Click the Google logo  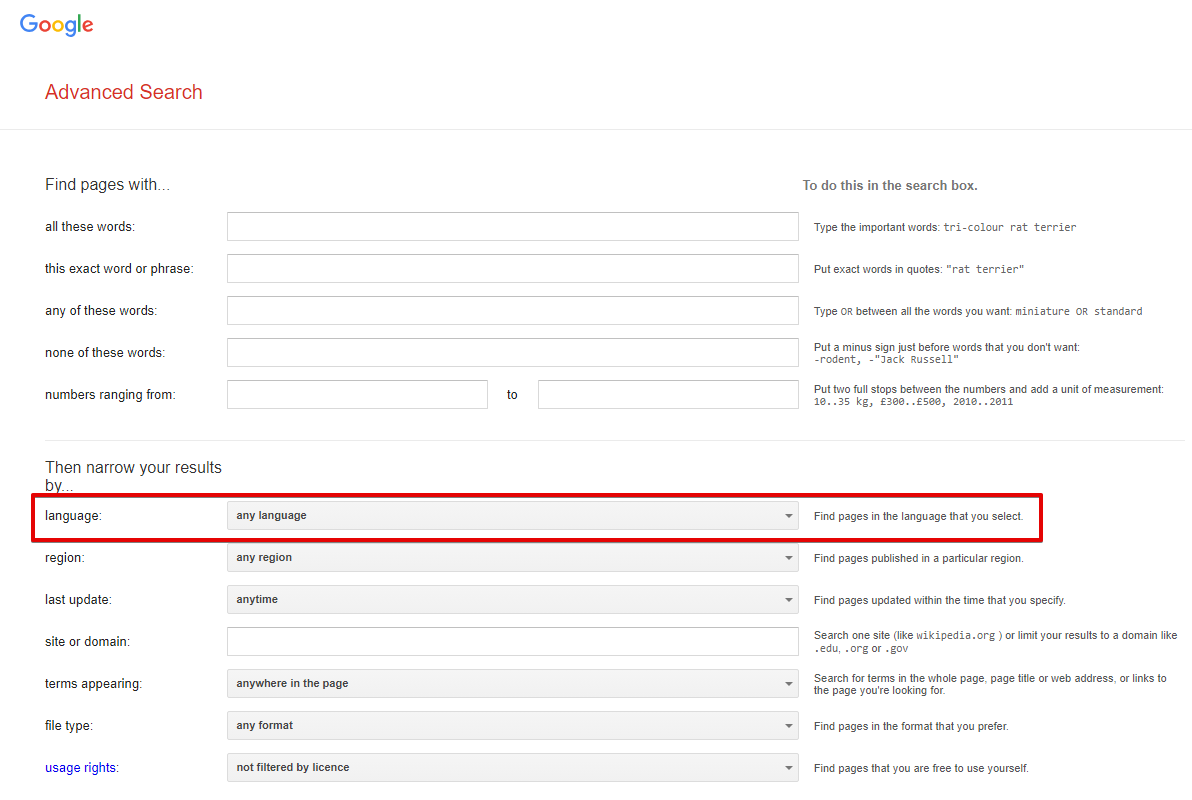pyautogui.click(x=57, y=25)
